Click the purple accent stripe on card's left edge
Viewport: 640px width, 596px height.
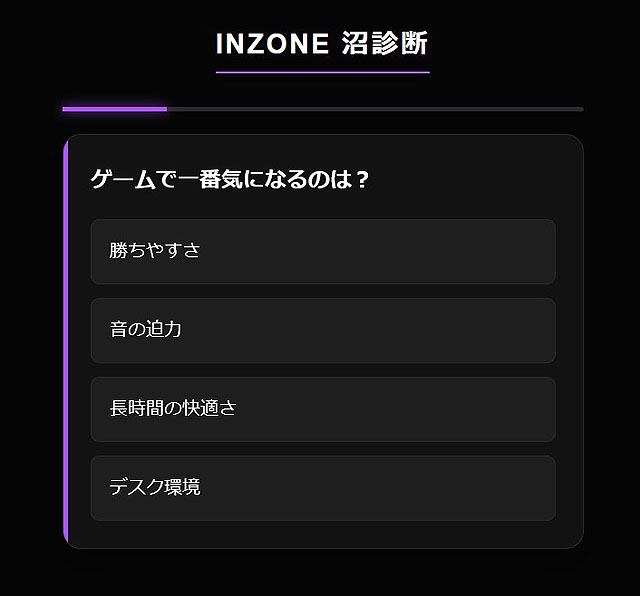coord(65,340)
